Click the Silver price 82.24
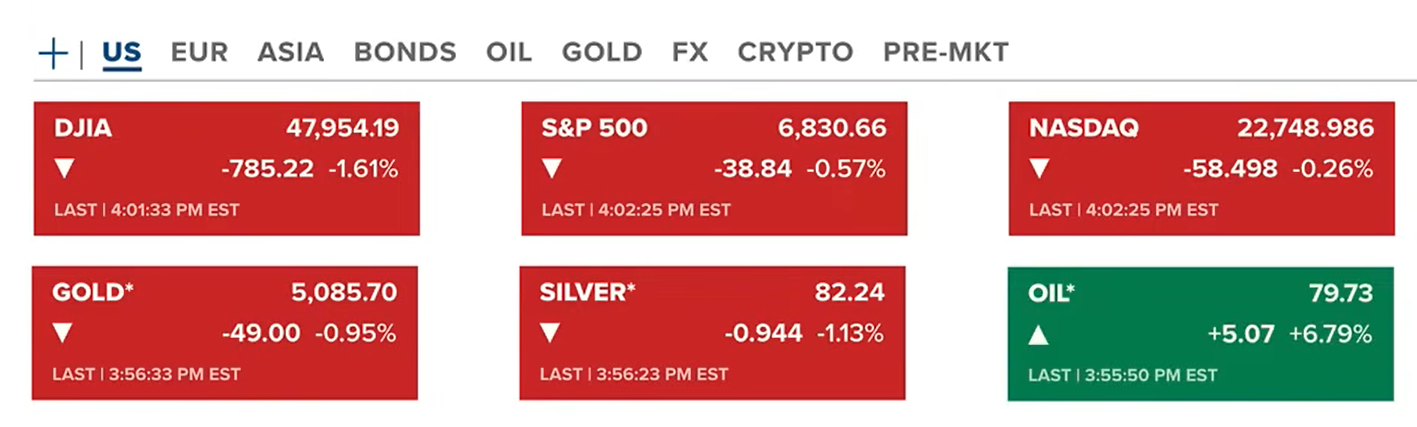Screen dimensions: 1417x427 click(x=850, y=293)
